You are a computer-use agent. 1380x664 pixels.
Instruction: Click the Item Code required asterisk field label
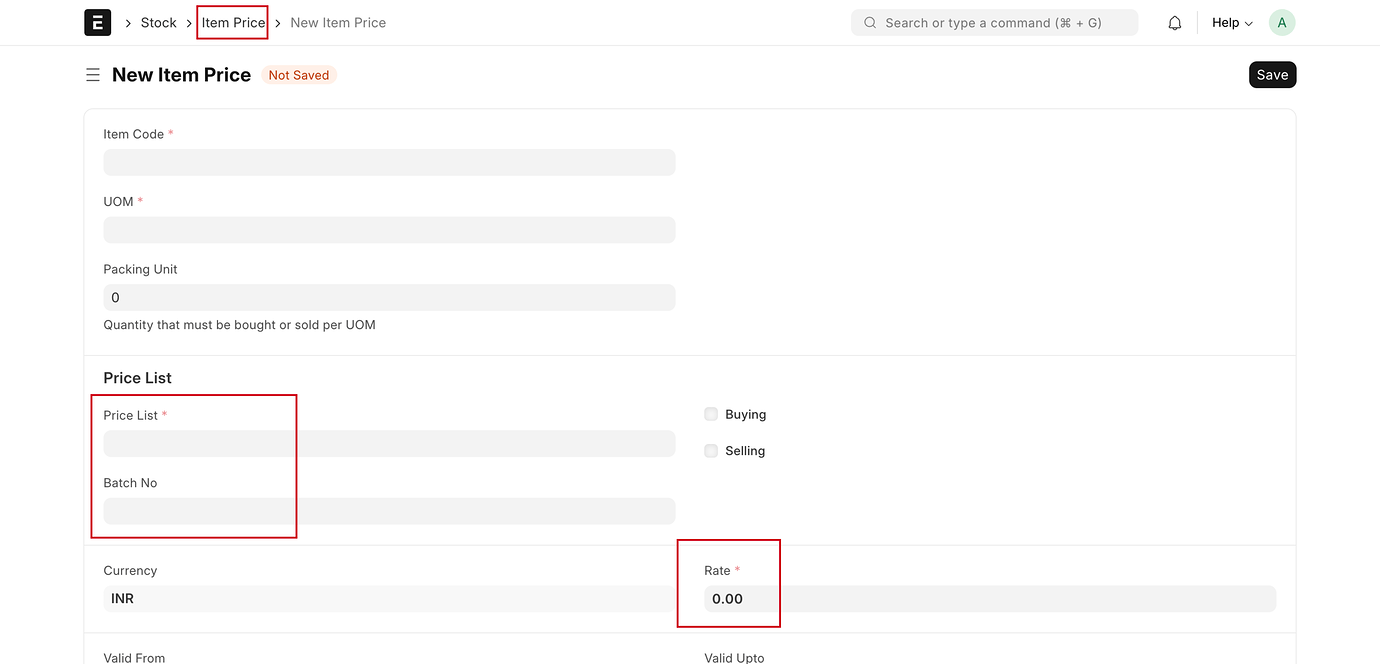pos(139,133)
